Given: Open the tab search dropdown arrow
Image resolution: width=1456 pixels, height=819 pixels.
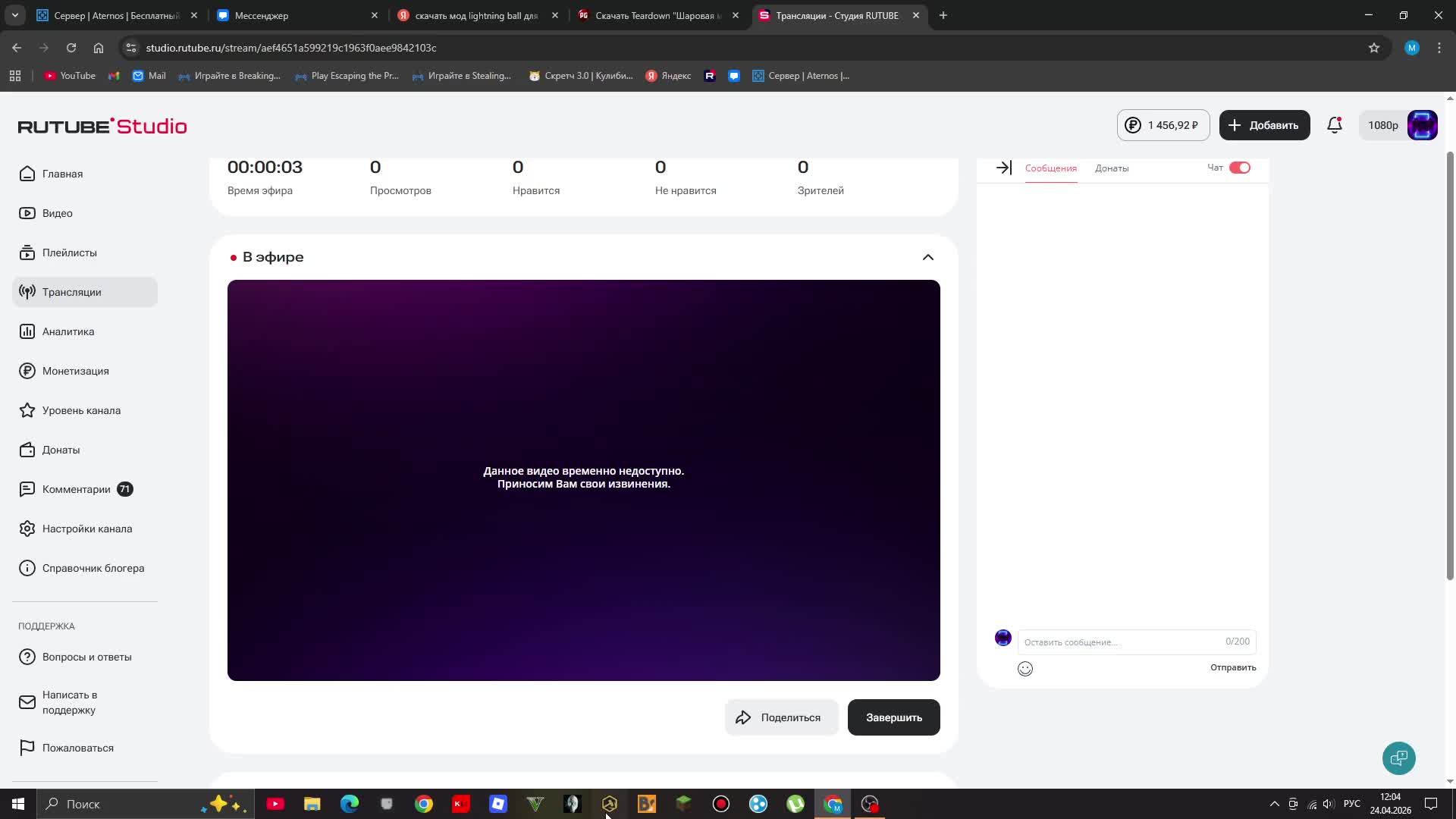Looking at the screenshot, I should coord(15,15).
